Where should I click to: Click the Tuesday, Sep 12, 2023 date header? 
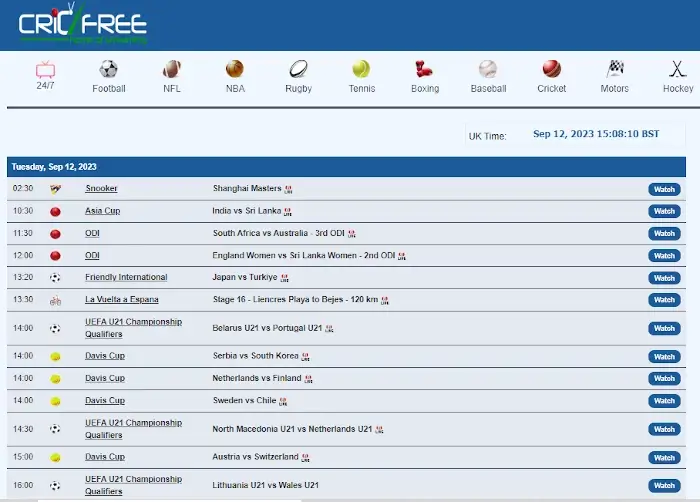[x=54, y=167]
